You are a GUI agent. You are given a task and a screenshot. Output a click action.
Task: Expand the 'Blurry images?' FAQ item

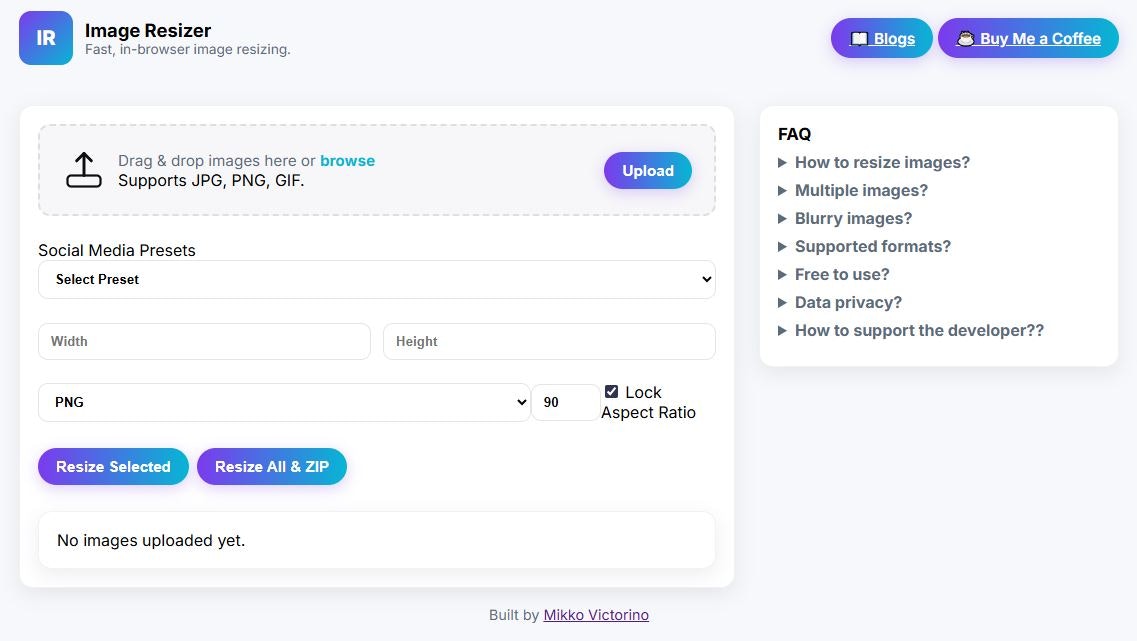tap(853, 218)
